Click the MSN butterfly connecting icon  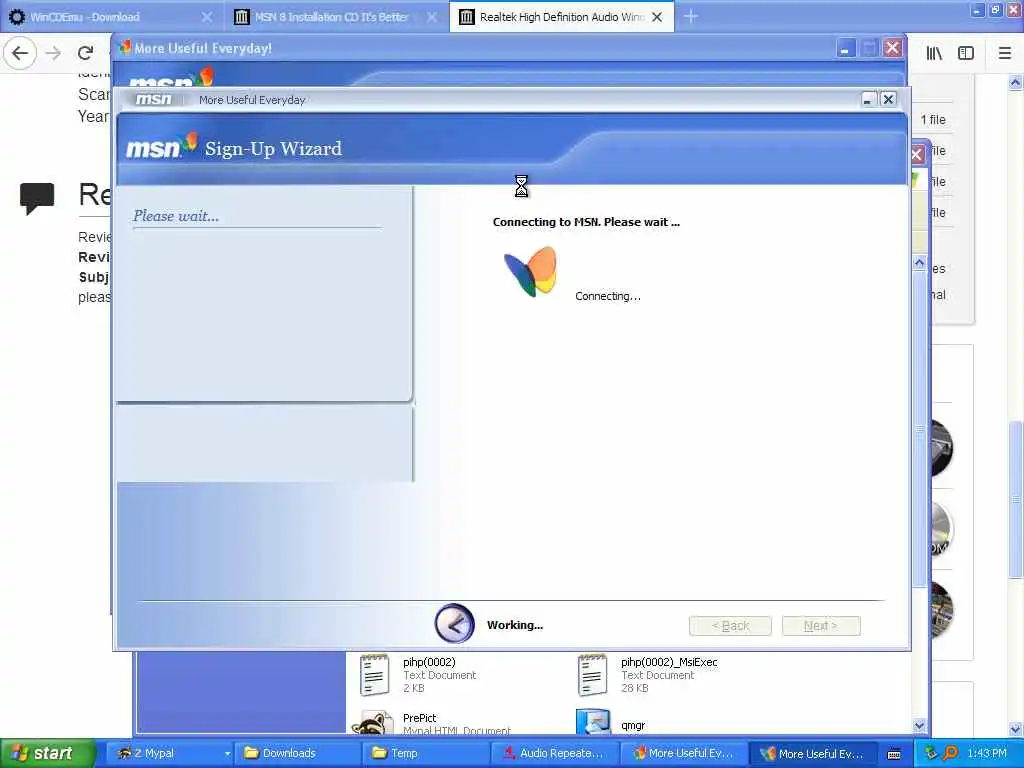[530, 271]
